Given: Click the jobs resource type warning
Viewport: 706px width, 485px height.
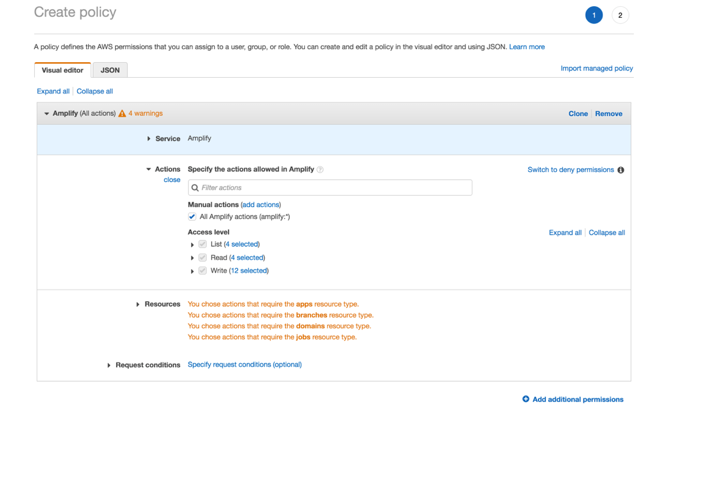Looking at the screenshot, I should coord(272,337).
